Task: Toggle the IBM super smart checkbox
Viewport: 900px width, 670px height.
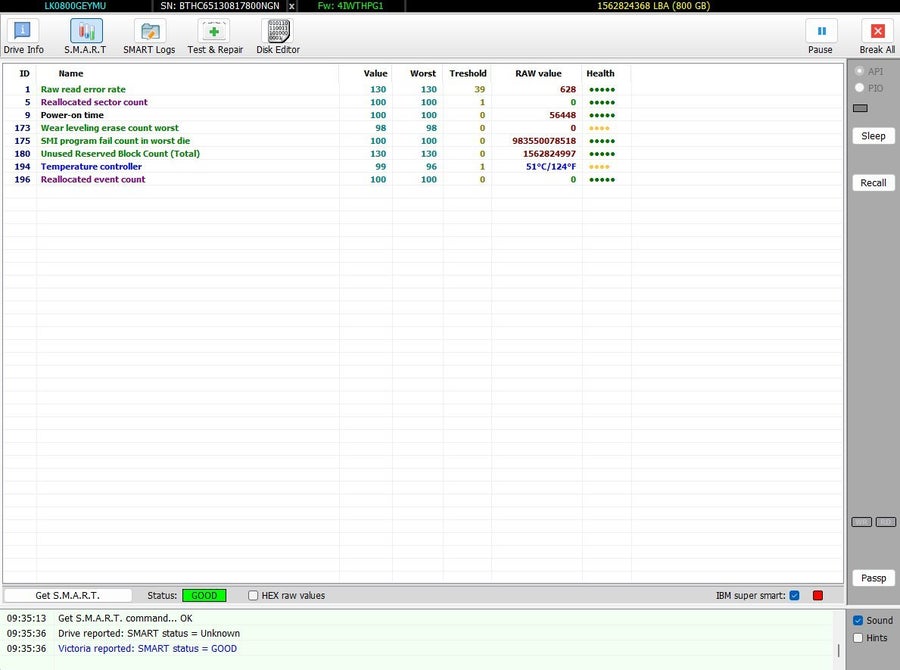Action: click(795, 595)
